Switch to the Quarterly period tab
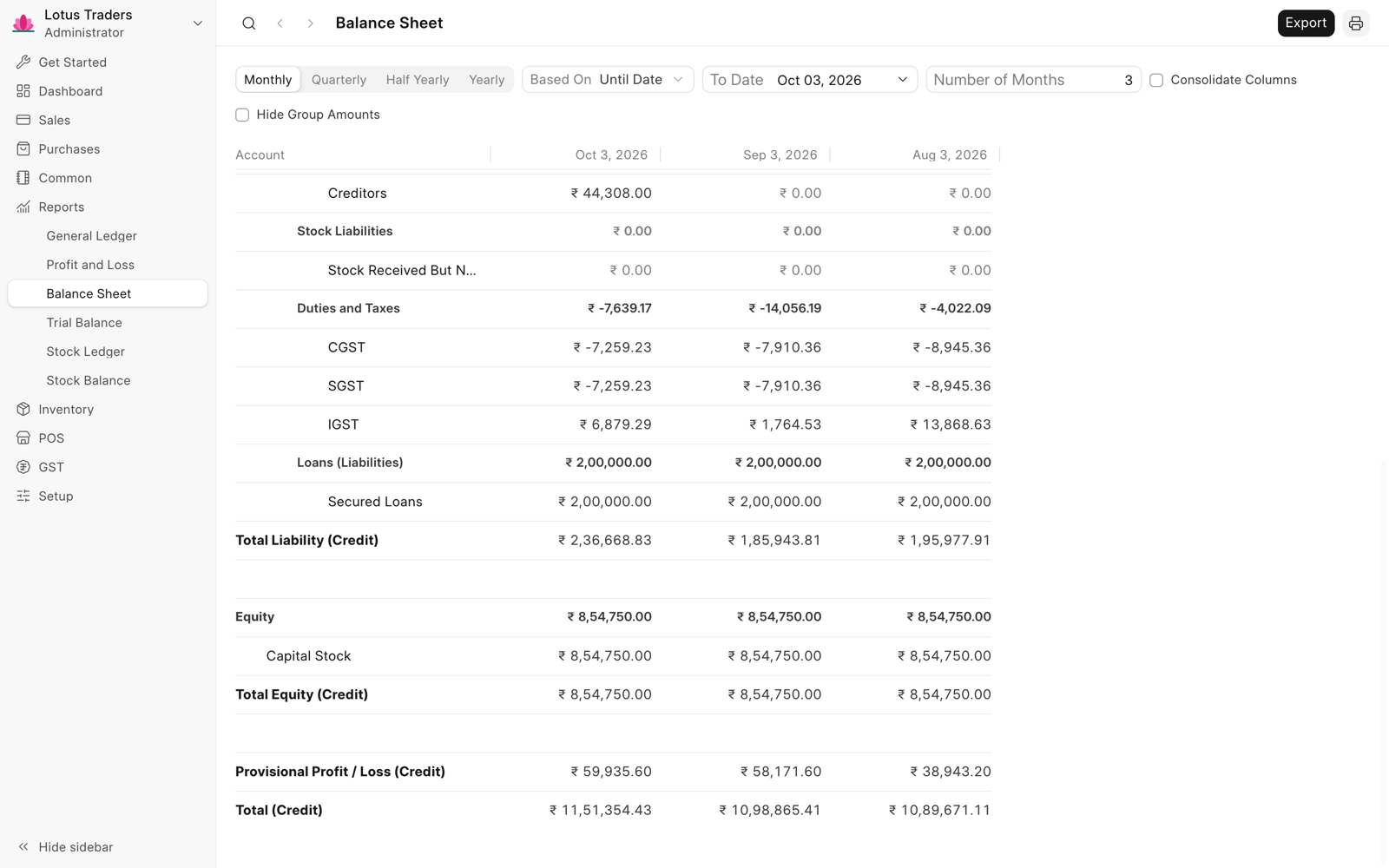 [x=339, y=80]
